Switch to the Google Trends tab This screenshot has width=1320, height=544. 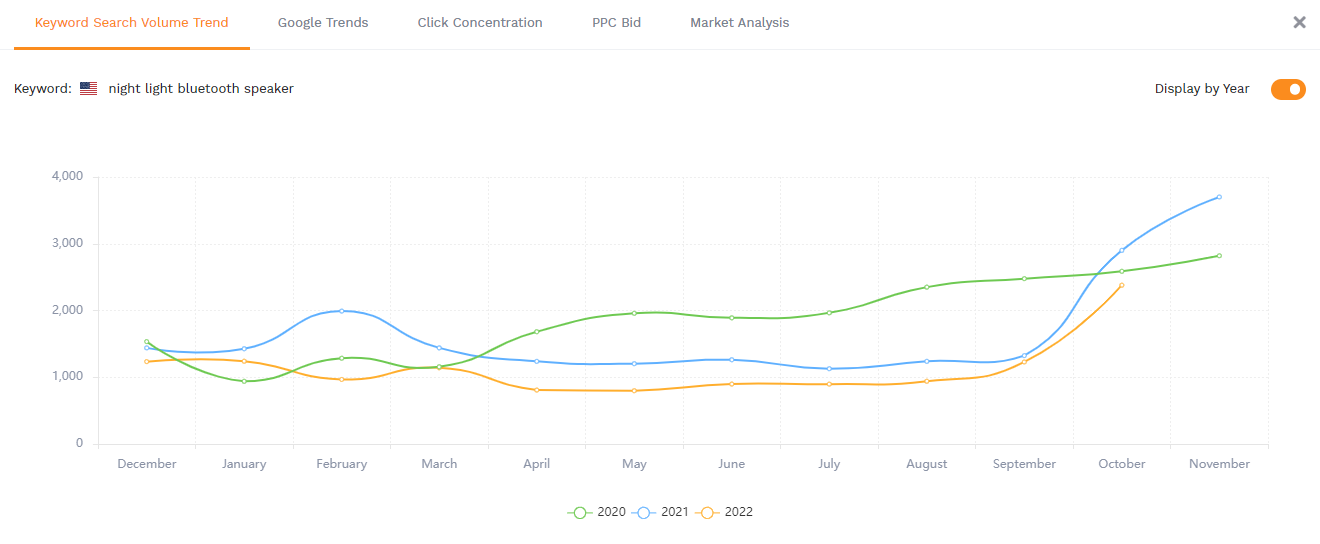coord(323,22)
